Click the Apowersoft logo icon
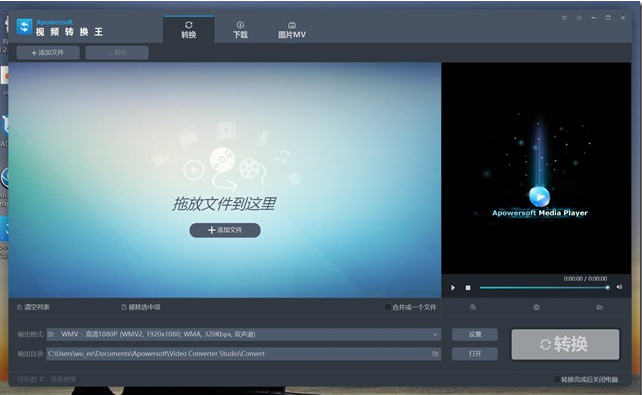 click(x=24, y=27)
